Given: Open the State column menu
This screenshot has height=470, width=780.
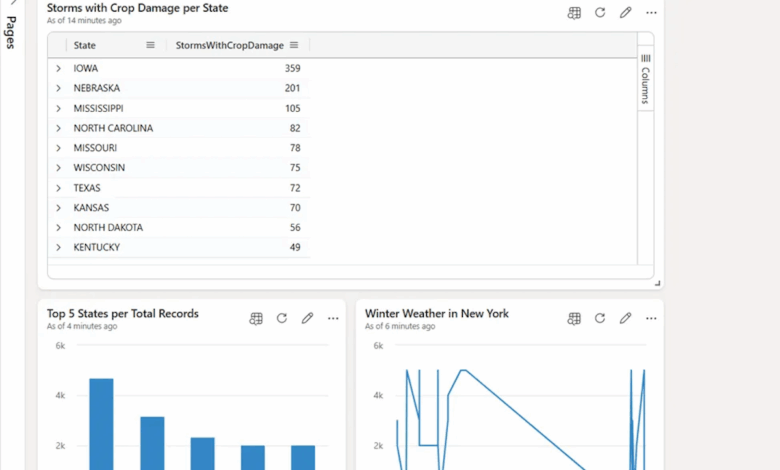Looking at the screenshot, I should [x=150, y=45].
